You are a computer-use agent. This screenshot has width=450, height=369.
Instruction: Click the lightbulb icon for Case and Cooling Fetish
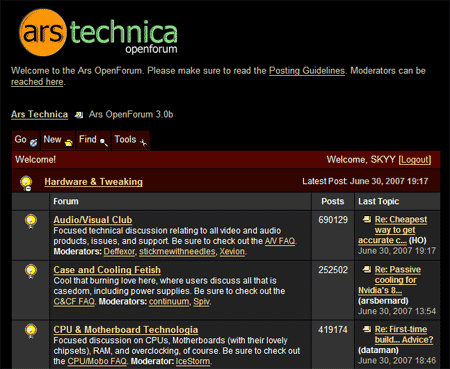tap(31, 271)
